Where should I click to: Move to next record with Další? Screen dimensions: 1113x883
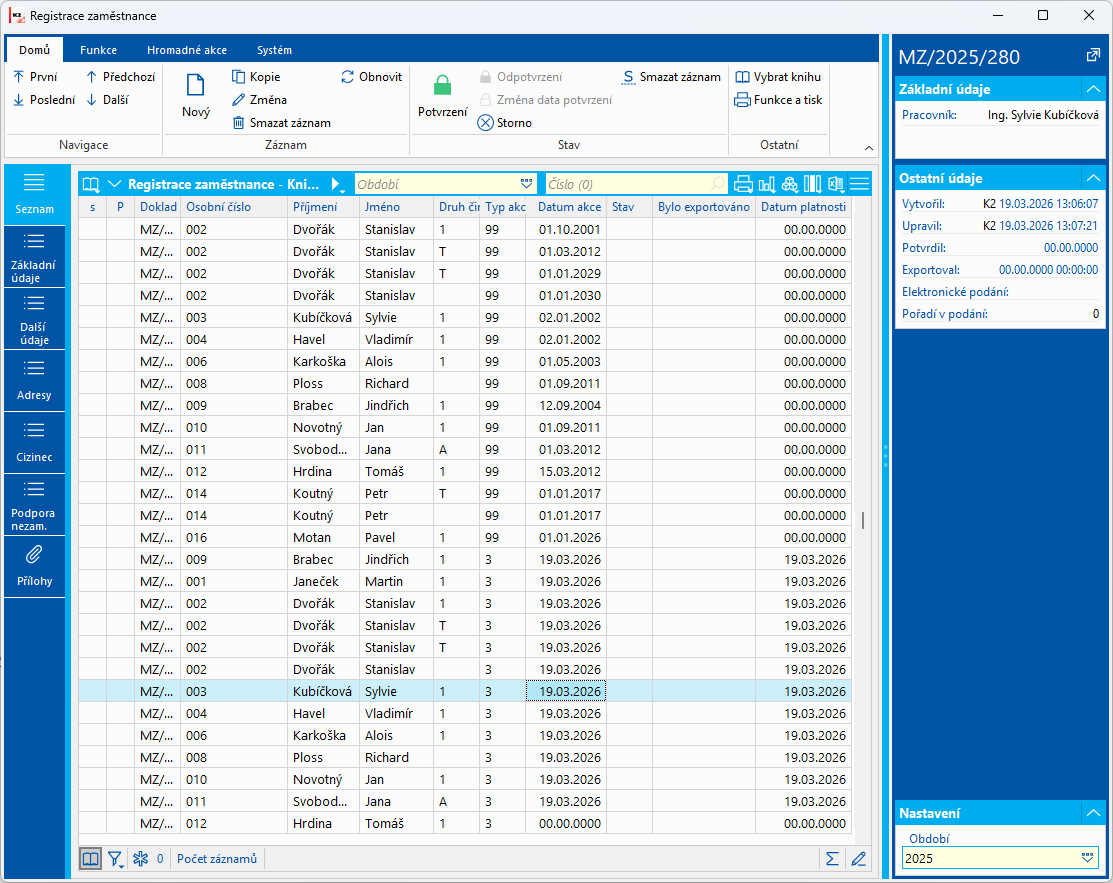(107, 100)
